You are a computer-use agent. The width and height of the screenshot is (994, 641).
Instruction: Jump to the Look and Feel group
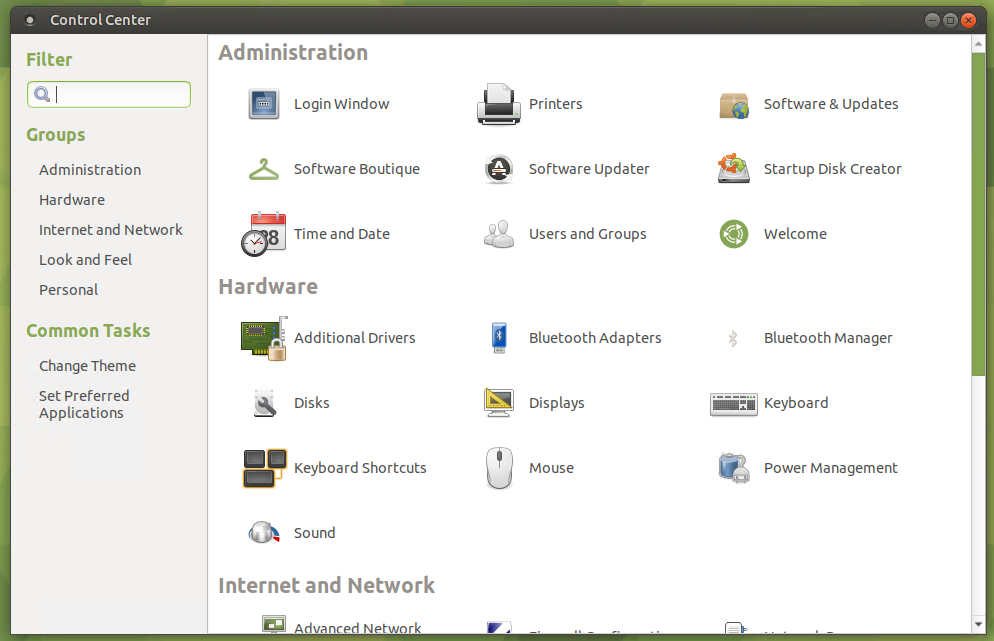[86, 260]
